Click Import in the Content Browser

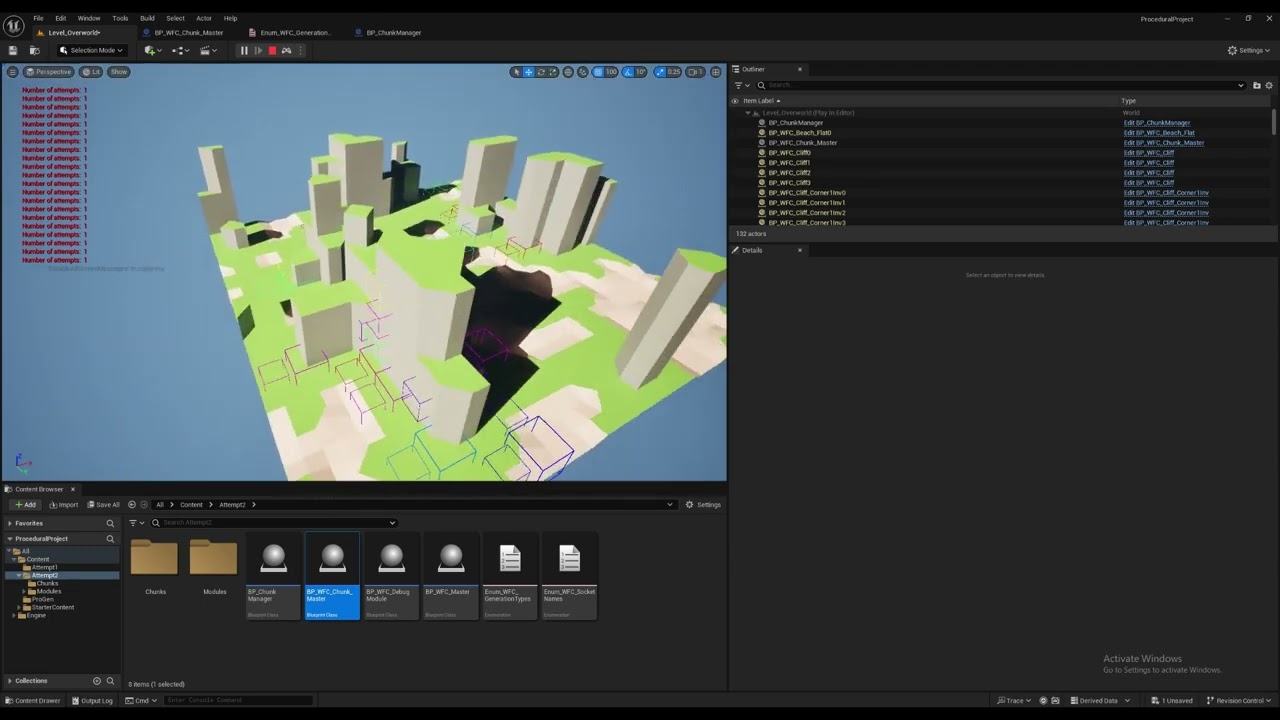(x=63, y=505)
